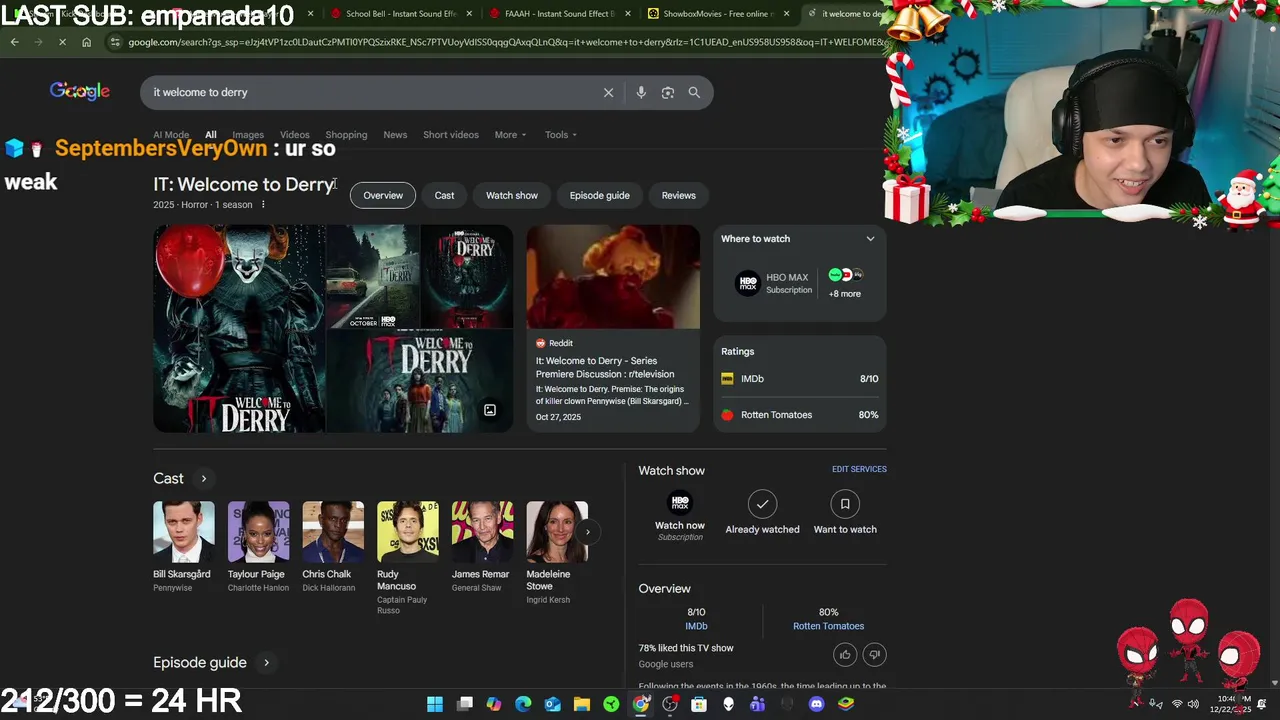Viewport: 1280px width, 720px height.
Task: Click the browser back arrow
Action: pyautogui.click(x=14, y=42)
